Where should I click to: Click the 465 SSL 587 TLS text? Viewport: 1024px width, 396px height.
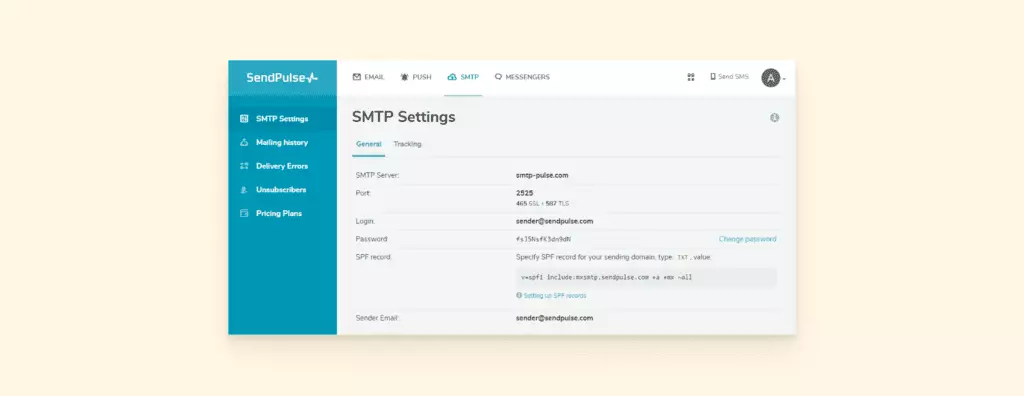click(x=542, y=204)
